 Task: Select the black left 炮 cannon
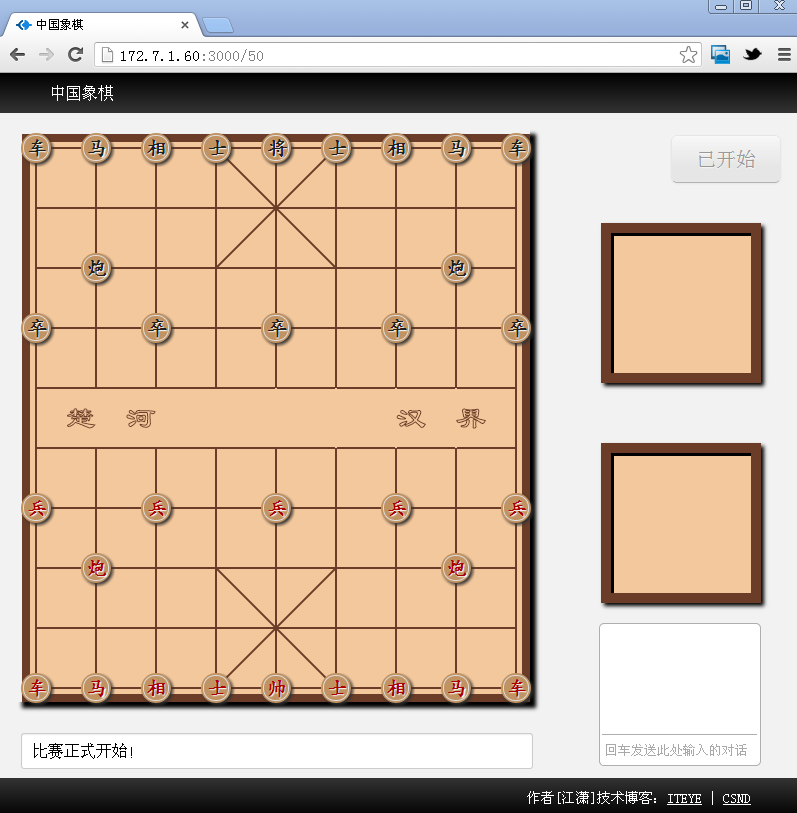(96, 268)
